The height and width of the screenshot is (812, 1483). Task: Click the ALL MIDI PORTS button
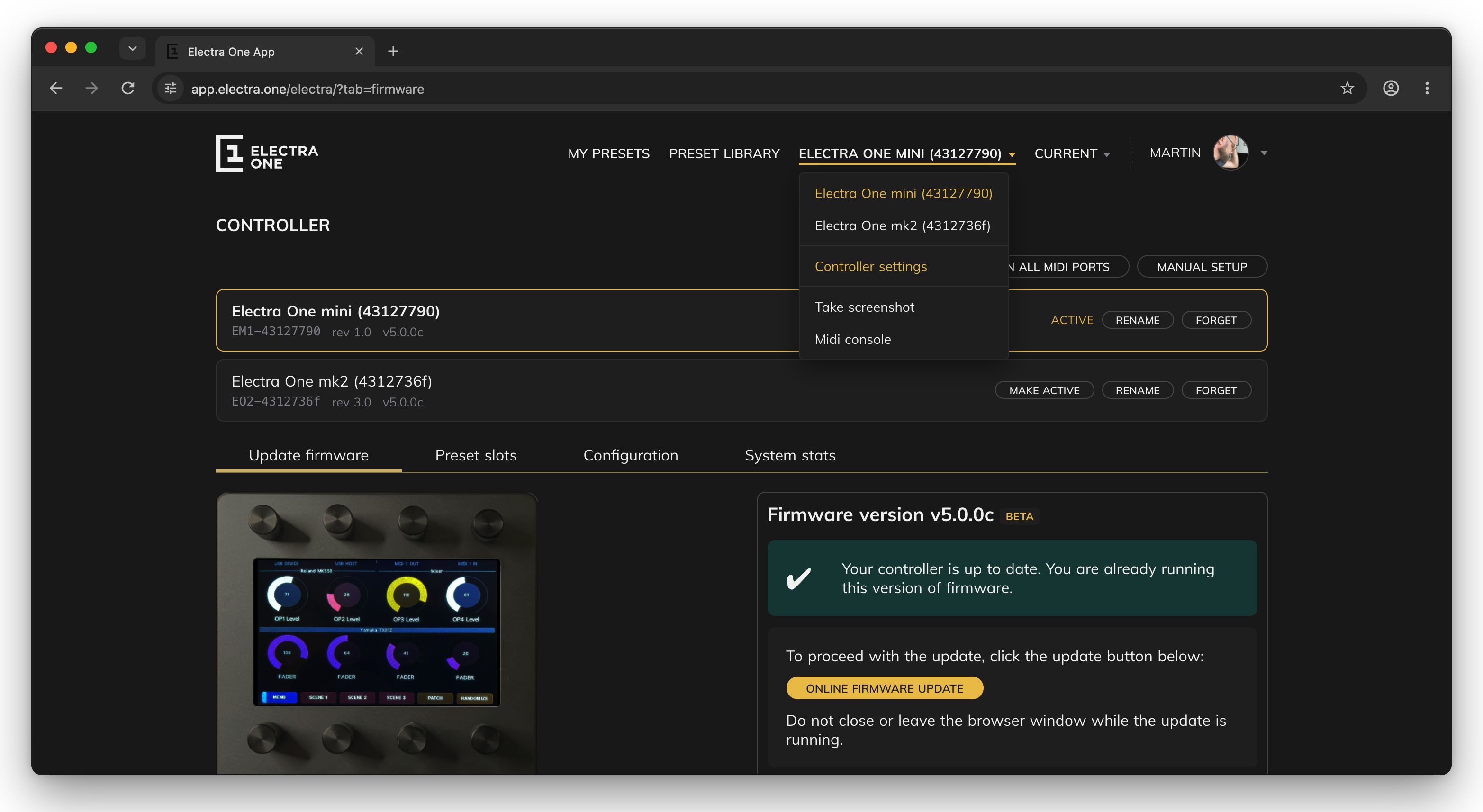pos(1068,266)
